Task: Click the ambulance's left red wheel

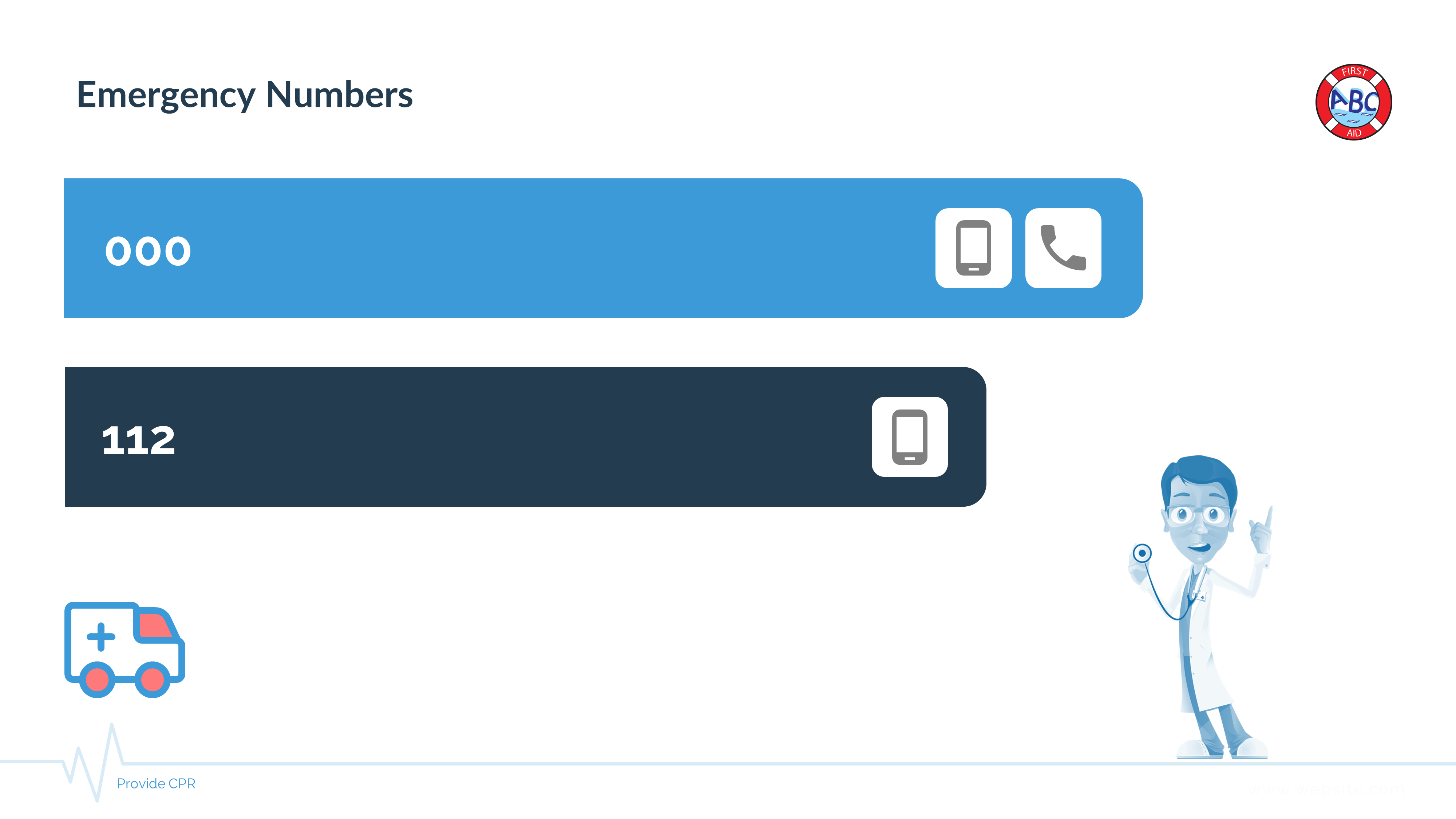Action: click(97, 680)
